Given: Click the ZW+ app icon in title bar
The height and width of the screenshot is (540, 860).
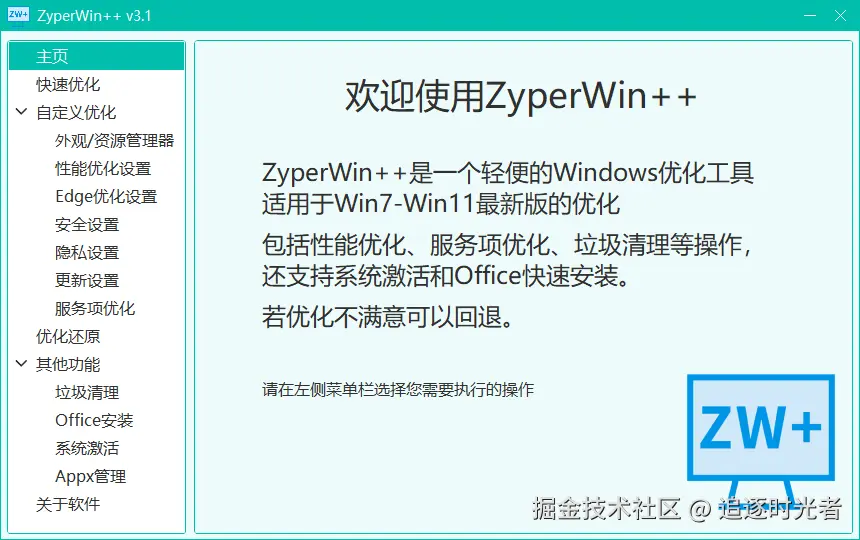Looking at the screenshot, I should pyautogui.click(x=18, y=15).
